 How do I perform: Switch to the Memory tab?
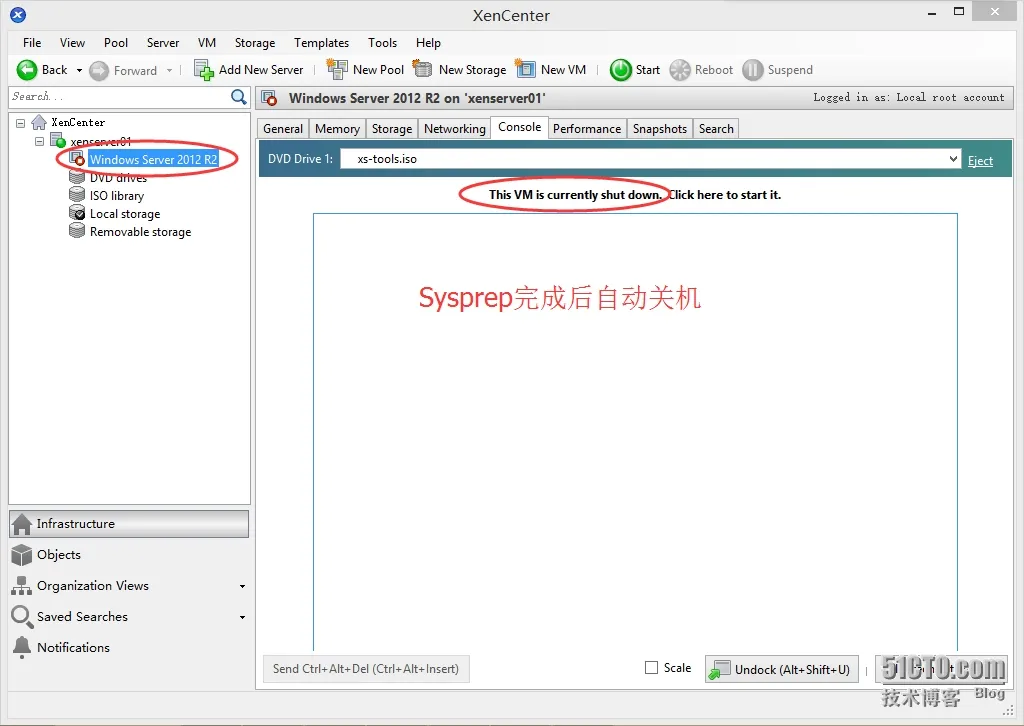click(x=337, y=129)
